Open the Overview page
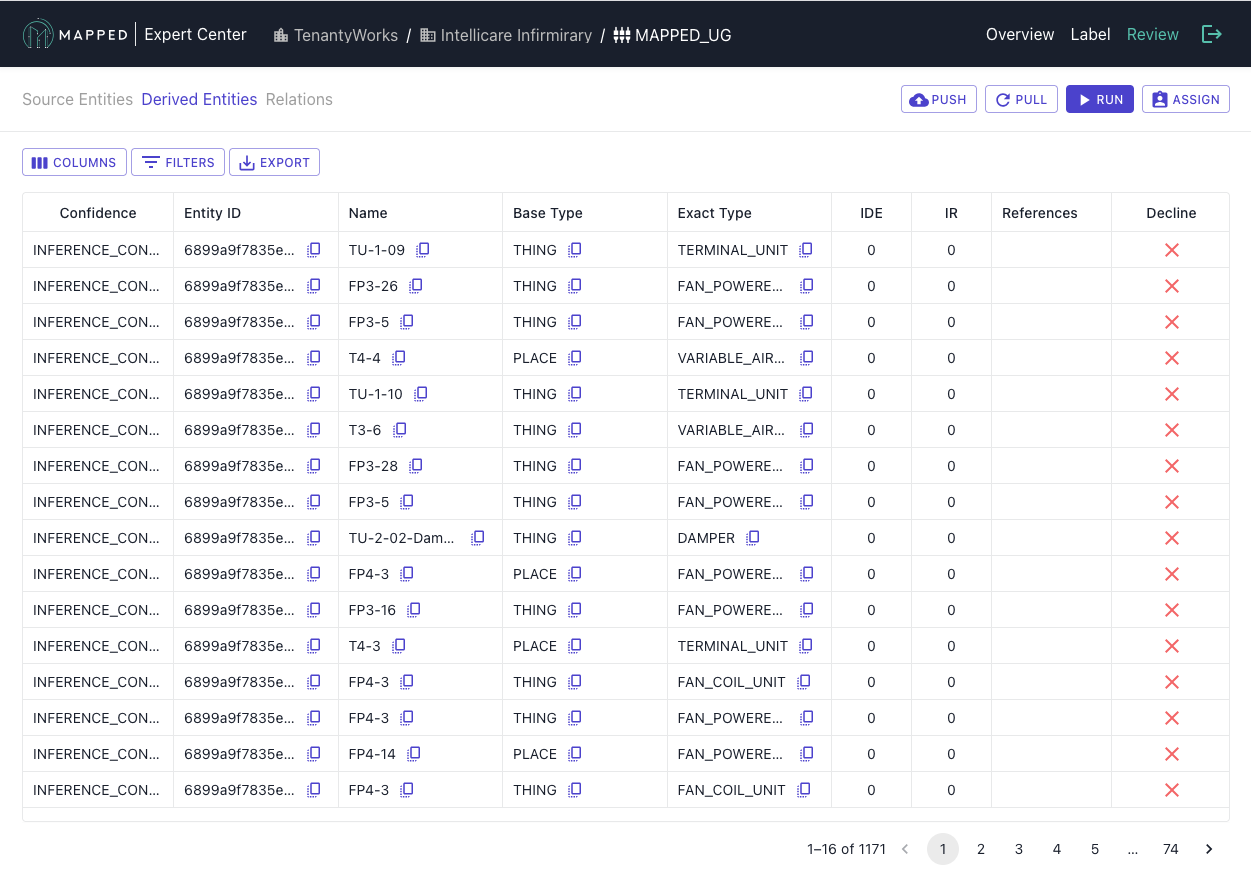This screenshot has width=1251, height=884. 1020,34
